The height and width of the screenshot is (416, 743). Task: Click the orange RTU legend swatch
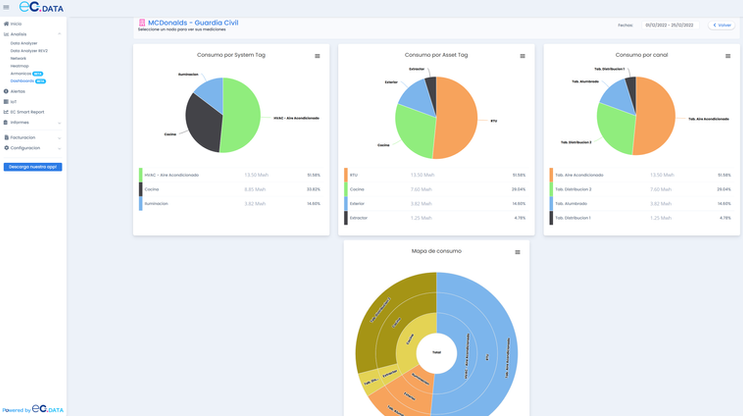click(x=346, y=175)
